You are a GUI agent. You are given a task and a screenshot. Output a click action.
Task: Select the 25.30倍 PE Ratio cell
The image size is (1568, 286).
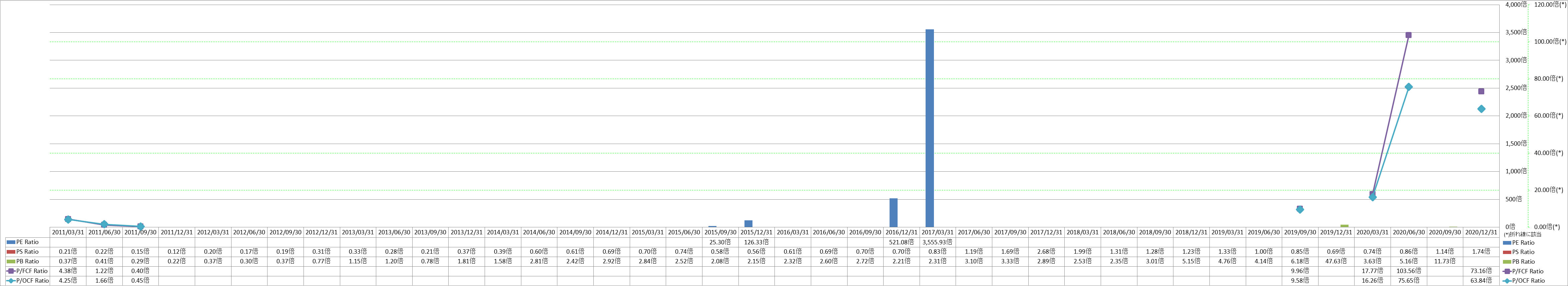tap(720, 242)
